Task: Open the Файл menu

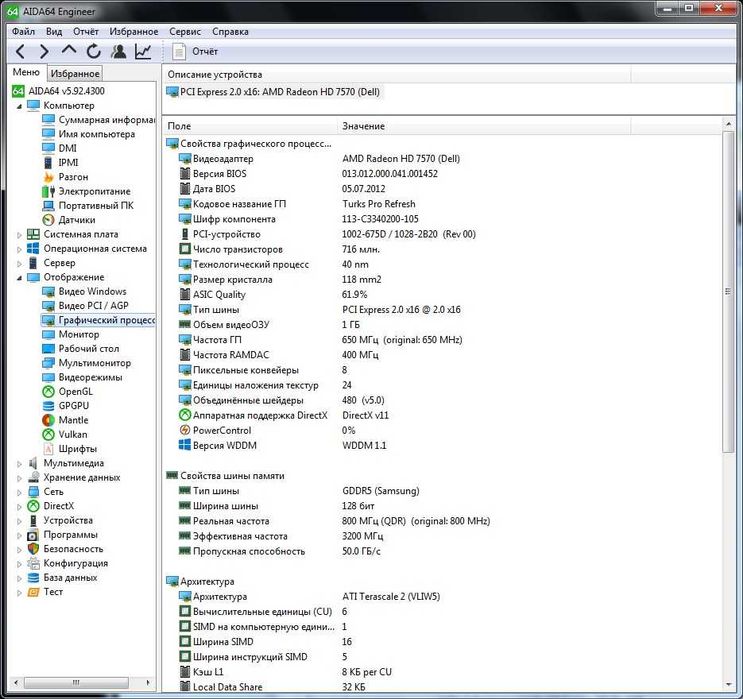Action: (x=23, y=32)
